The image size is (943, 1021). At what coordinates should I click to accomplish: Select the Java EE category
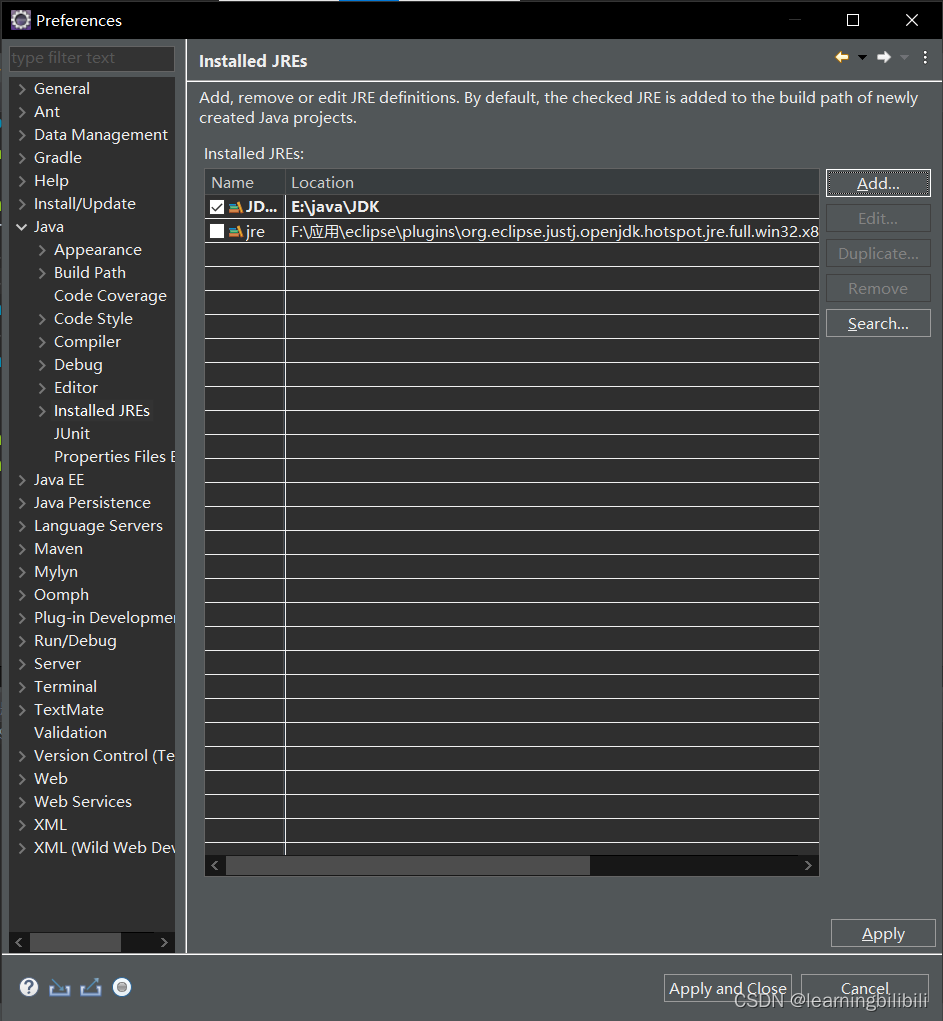point(59,480)
